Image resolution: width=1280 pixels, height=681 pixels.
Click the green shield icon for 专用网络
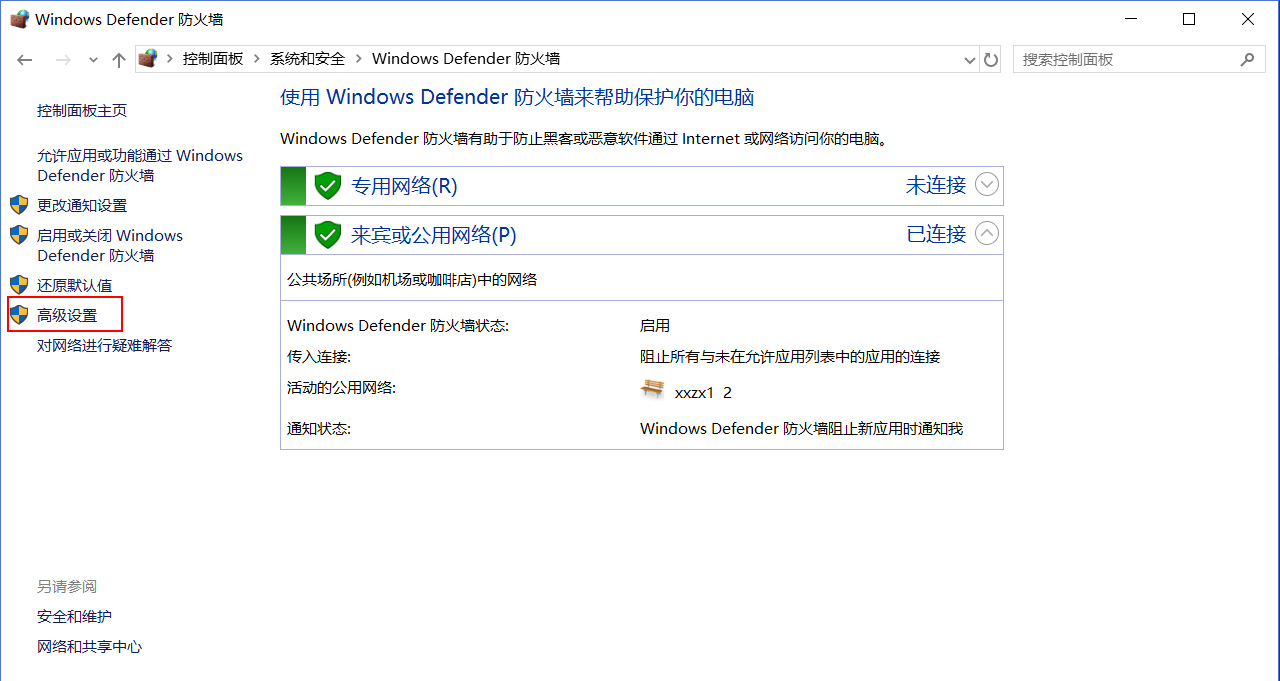[x=328, y=185]
